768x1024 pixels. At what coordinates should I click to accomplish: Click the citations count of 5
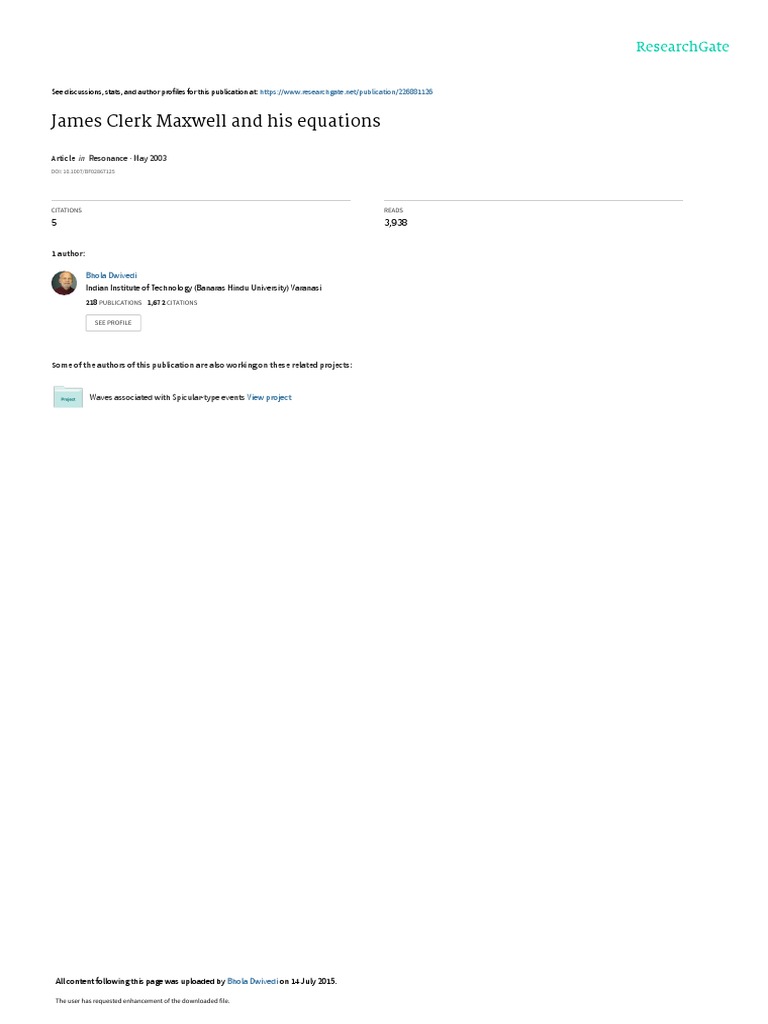[x=54, y=223]
